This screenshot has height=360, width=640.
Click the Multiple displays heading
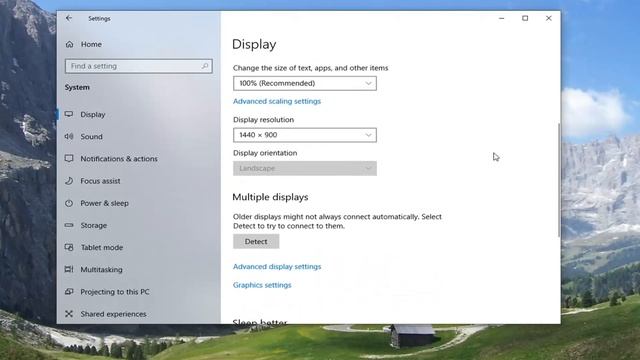270,197
